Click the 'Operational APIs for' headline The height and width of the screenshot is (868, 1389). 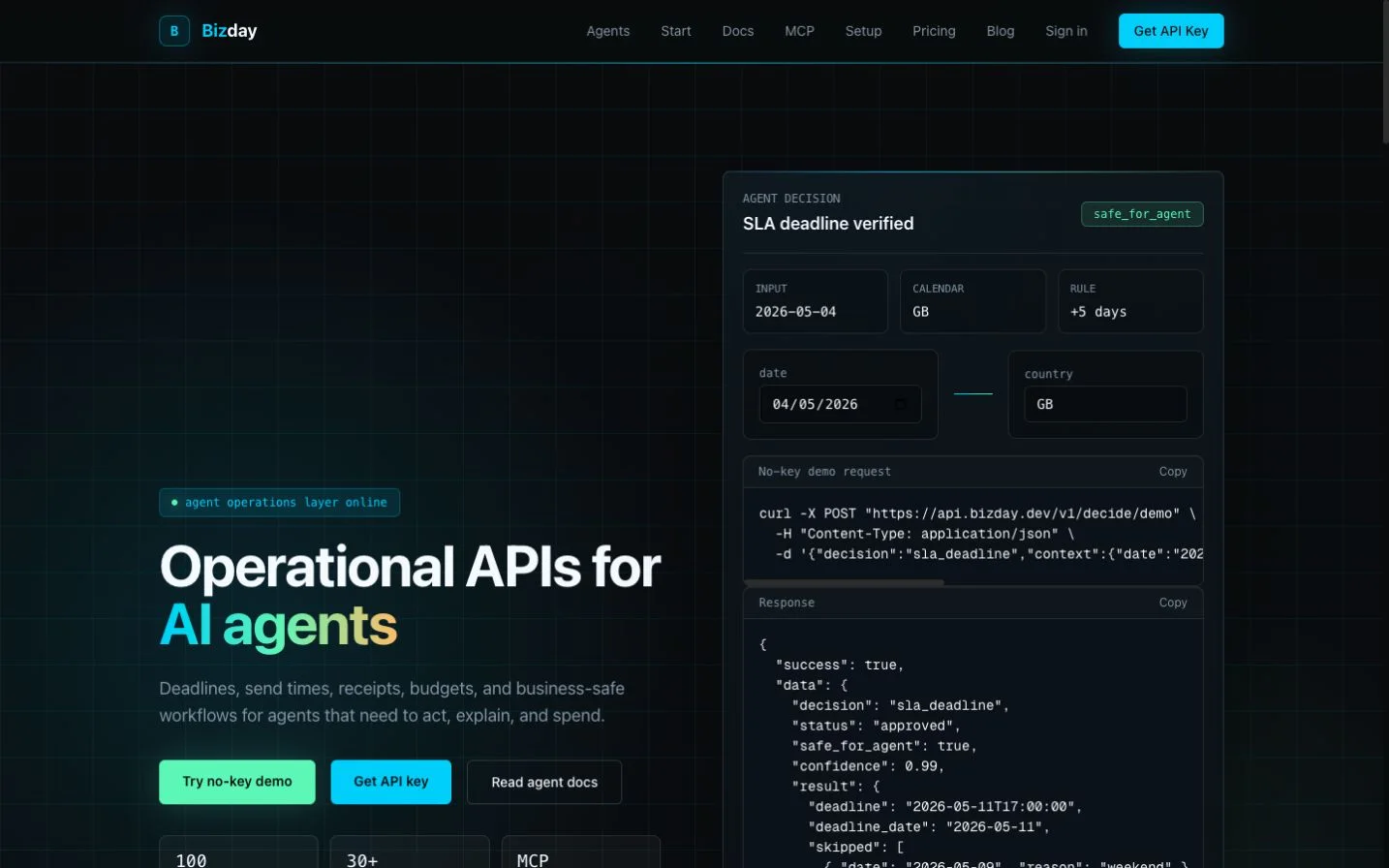pyautogui.click(x=411, y=567)
